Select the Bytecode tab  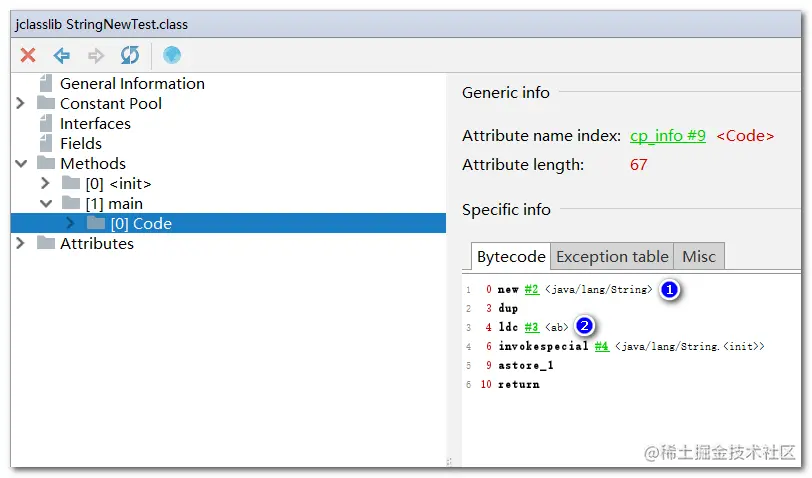pos(510,257)
